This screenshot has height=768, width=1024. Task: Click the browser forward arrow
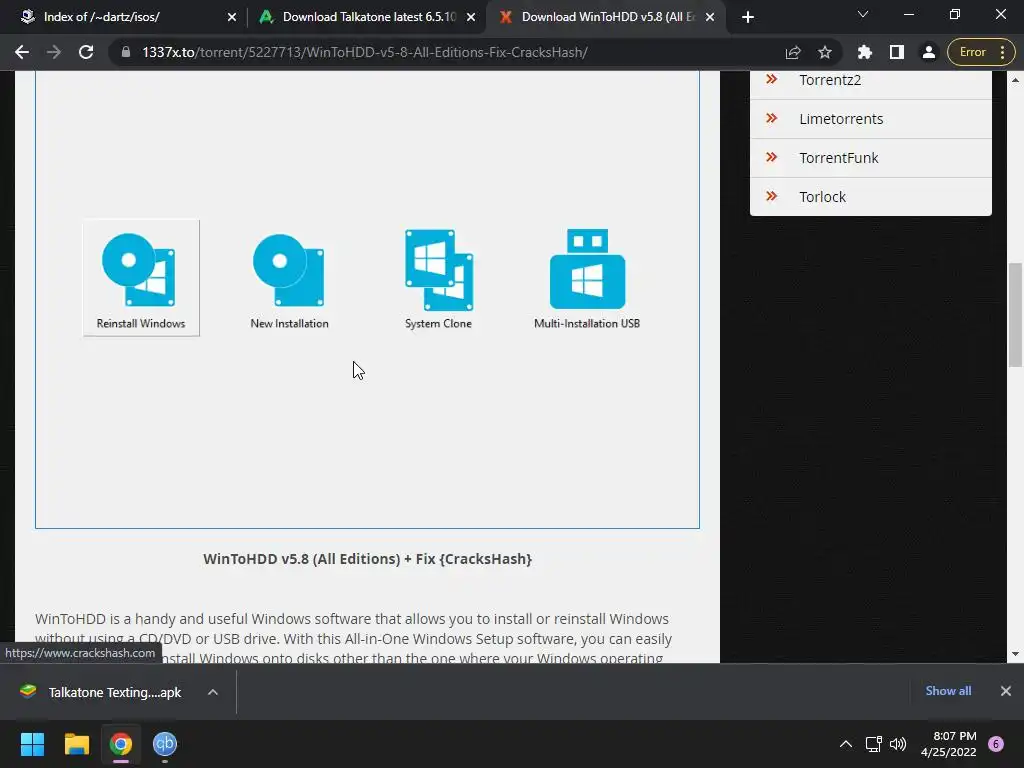[54, 52]
